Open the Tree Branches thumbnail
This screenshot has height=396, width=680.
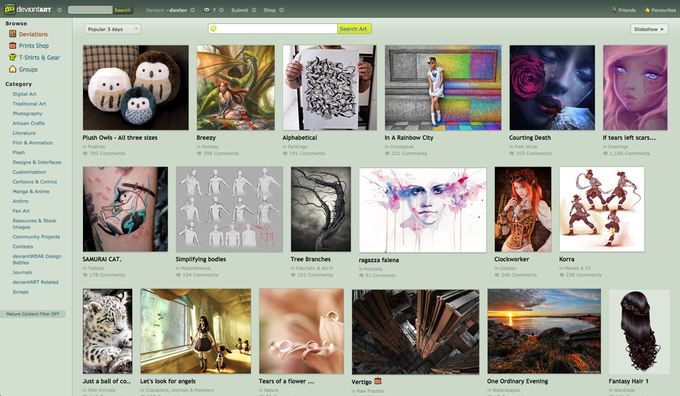[321, 209]
